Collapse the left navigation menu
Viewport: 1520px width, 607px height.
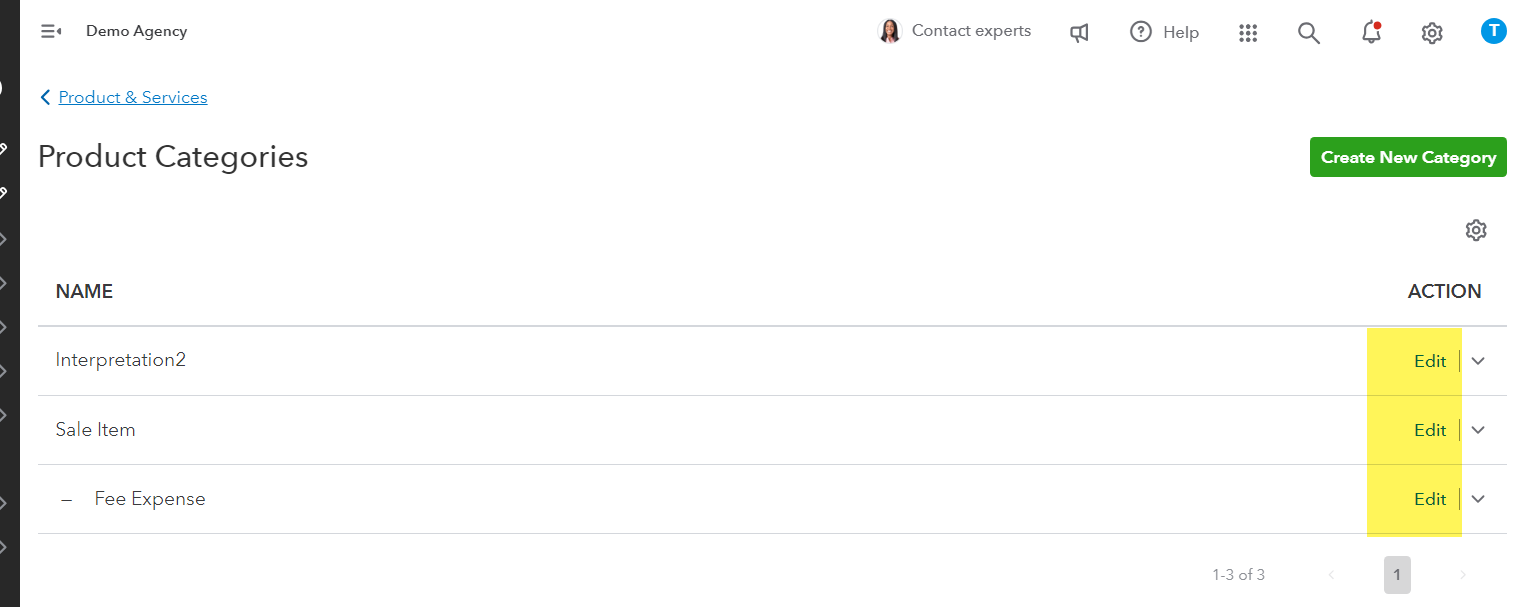click(x=51, y=31)
